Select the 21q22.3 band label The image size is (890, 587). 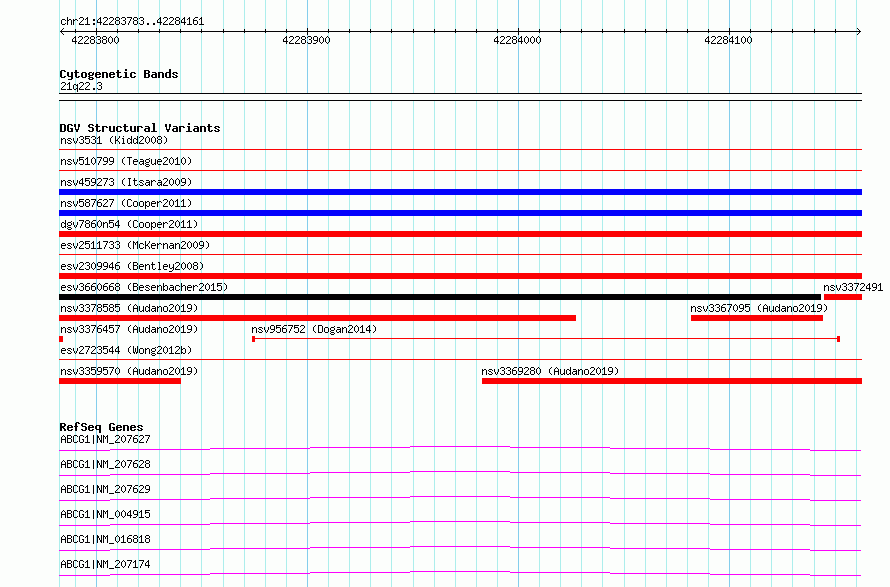click(x=81, y=86)
